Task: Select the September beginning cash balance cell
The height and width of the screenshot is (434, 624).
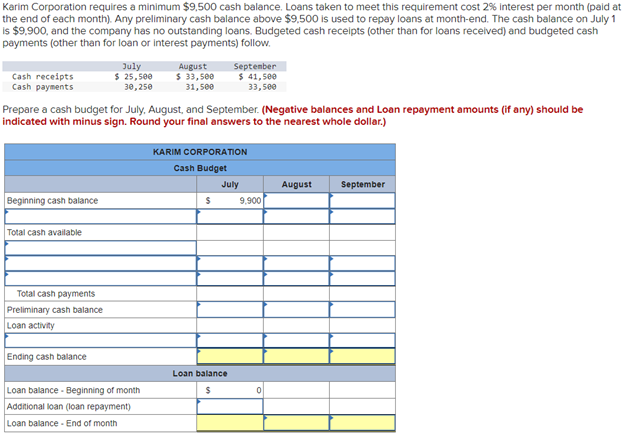Action: 362,200
